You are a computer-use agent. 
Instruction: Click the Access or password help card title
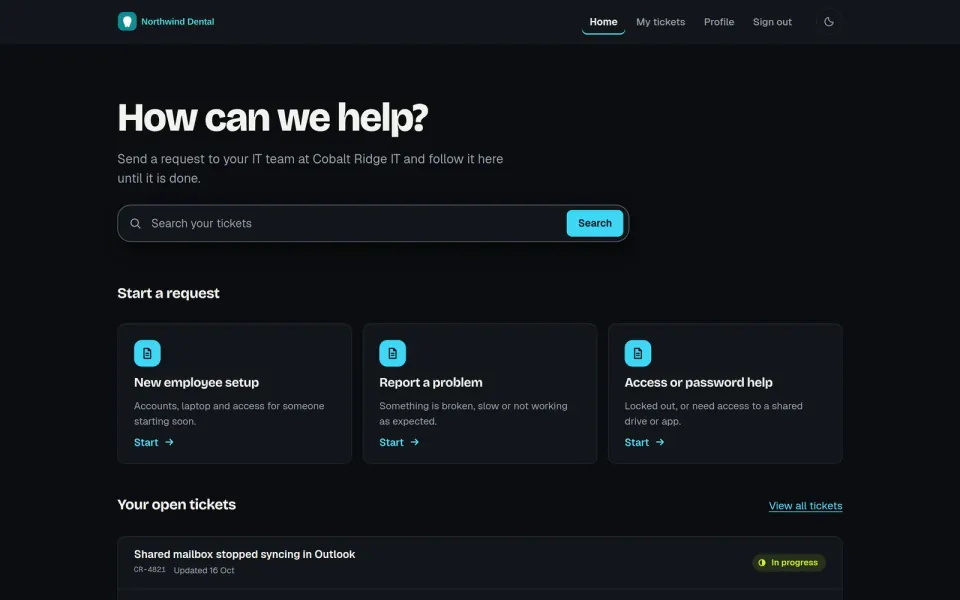pos(698,383)
